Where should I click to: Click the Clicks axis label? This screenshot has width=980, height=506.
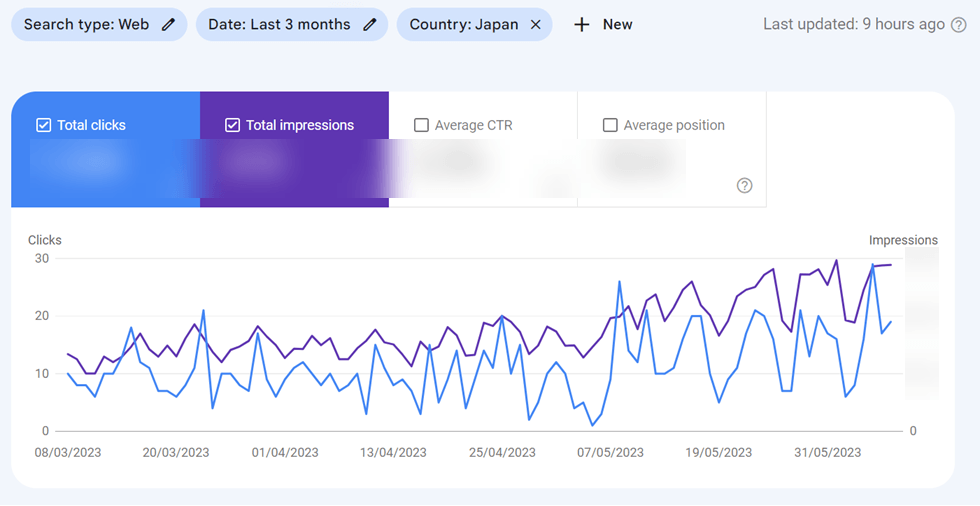click(45, 240)
